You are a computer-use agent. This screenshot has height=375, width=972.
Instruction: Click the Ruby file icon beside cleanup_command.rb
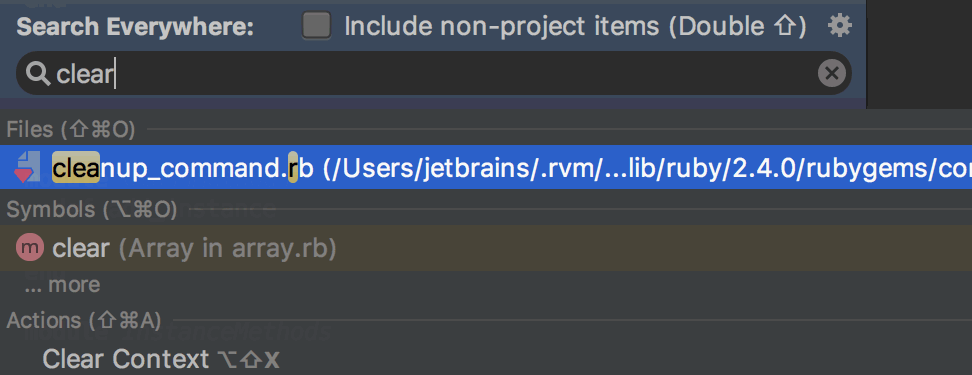[x=27, y=167]
